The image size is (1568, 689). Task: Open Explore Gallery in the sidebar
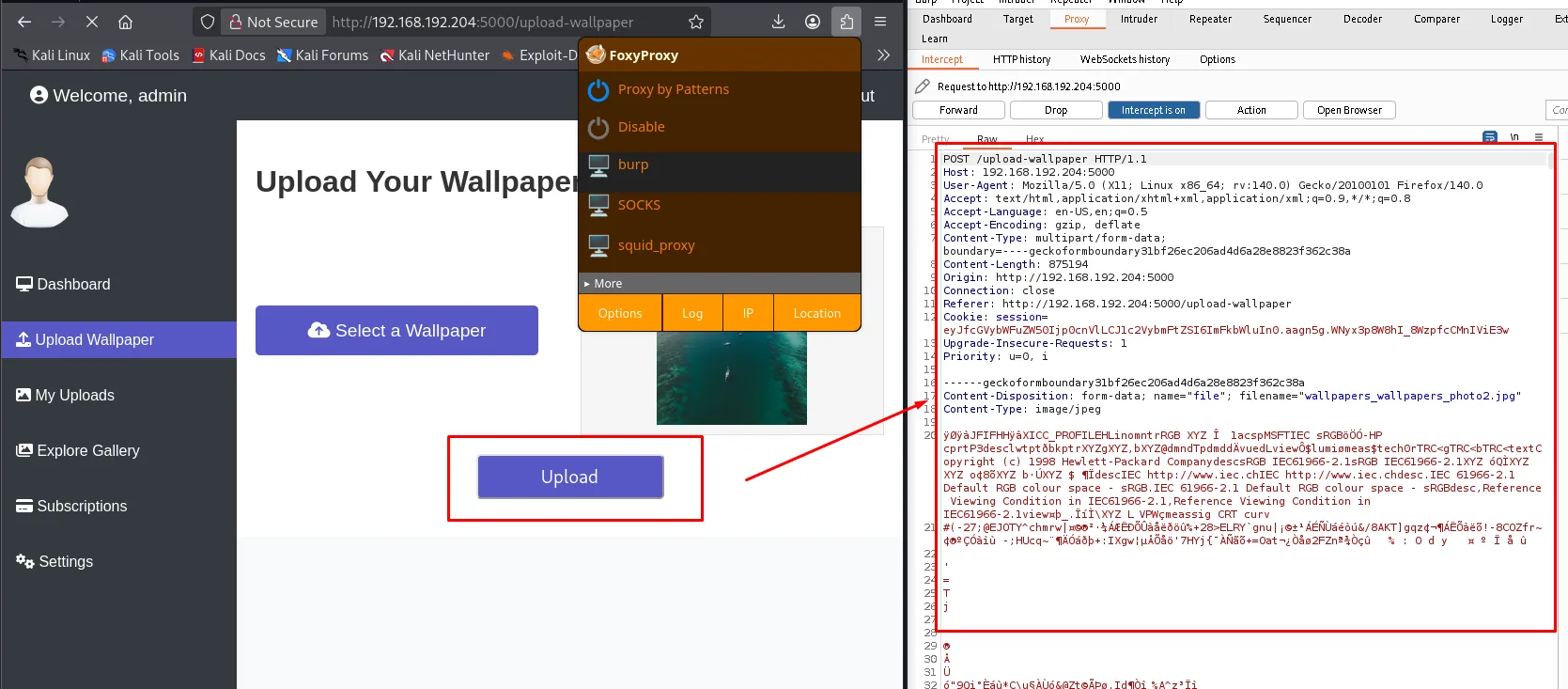click(x=118, y=450)
